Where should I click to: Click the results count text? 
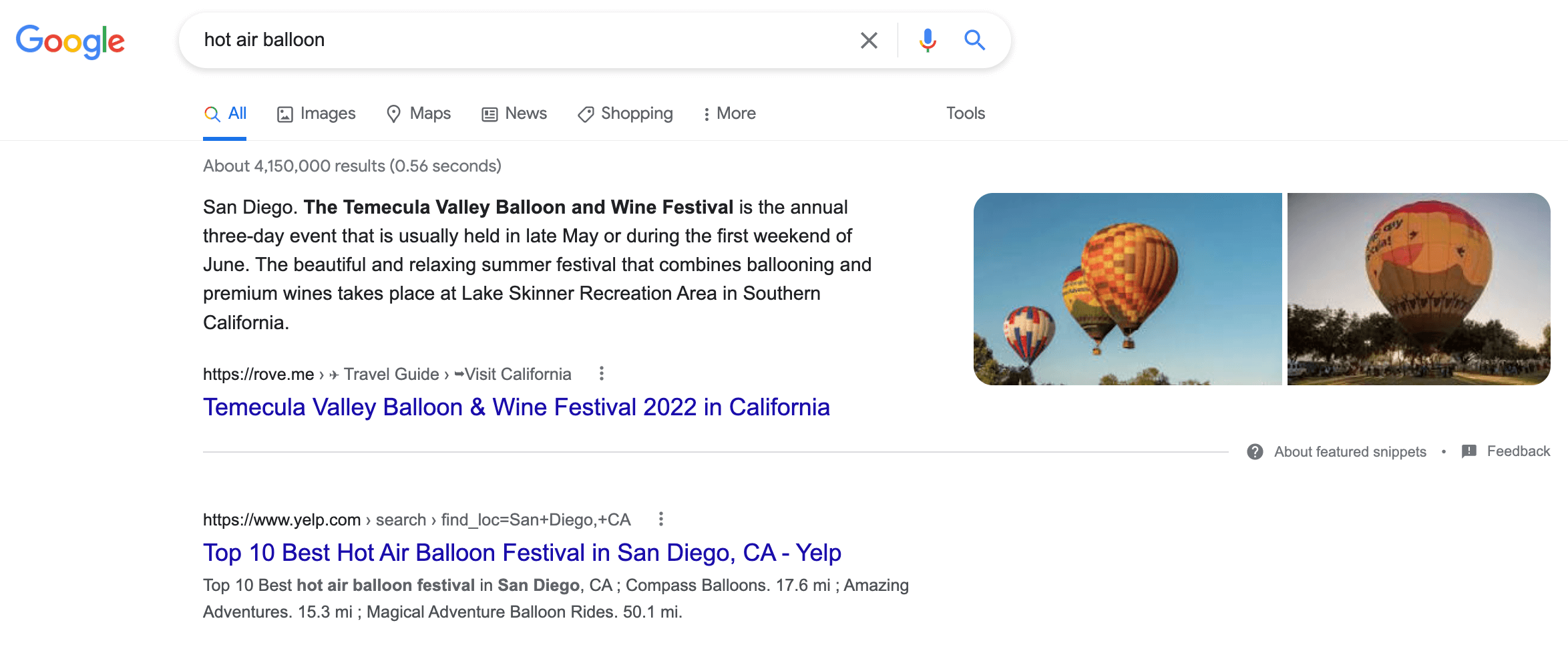352,166
